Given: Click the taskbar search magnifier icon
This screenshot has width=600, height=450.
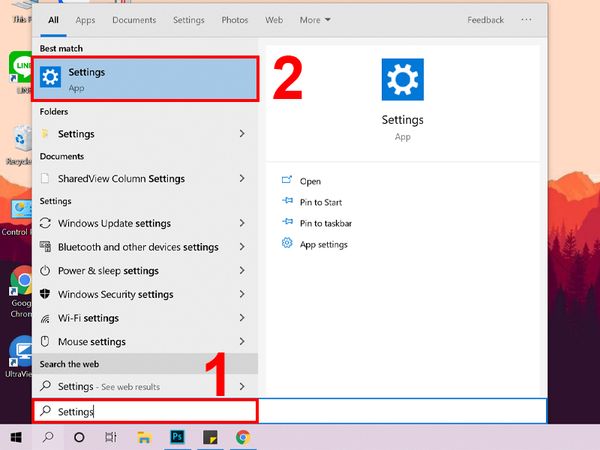Looking at the screenshot, I should pos(47,437).
